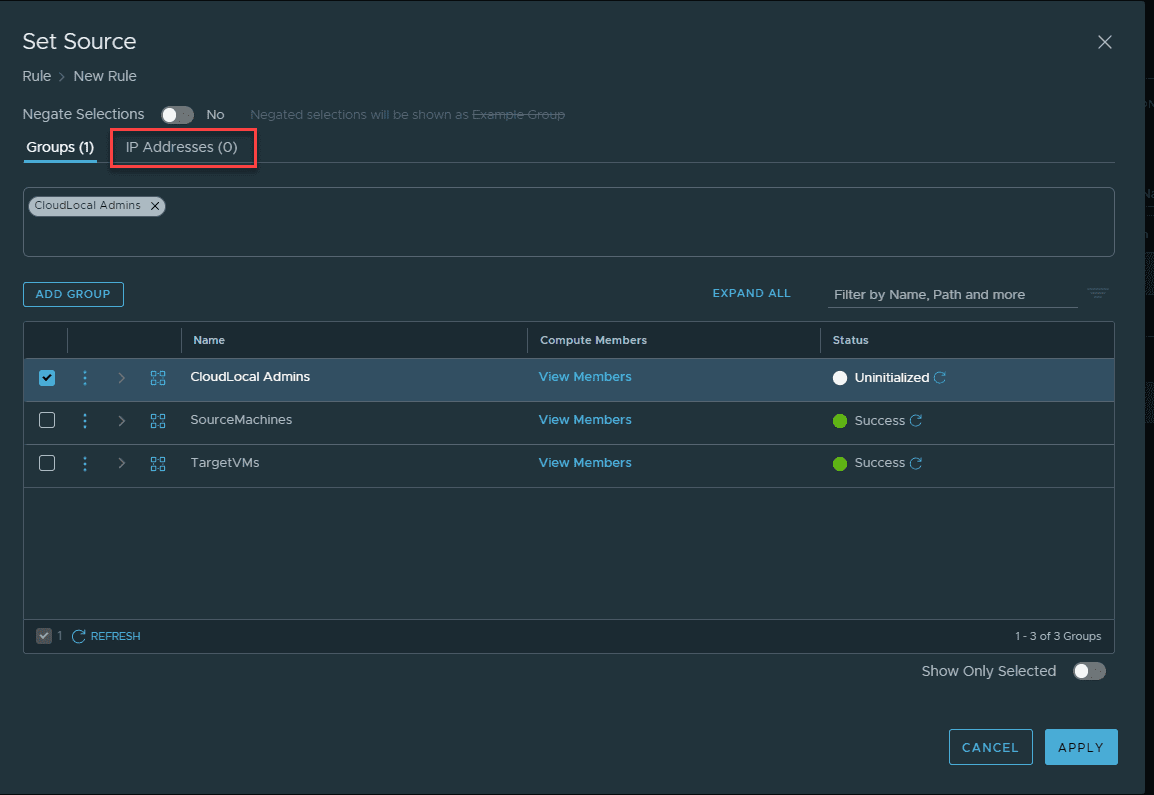Select the Groups tab
The image size is (1154, 795).
coord(60,147)
